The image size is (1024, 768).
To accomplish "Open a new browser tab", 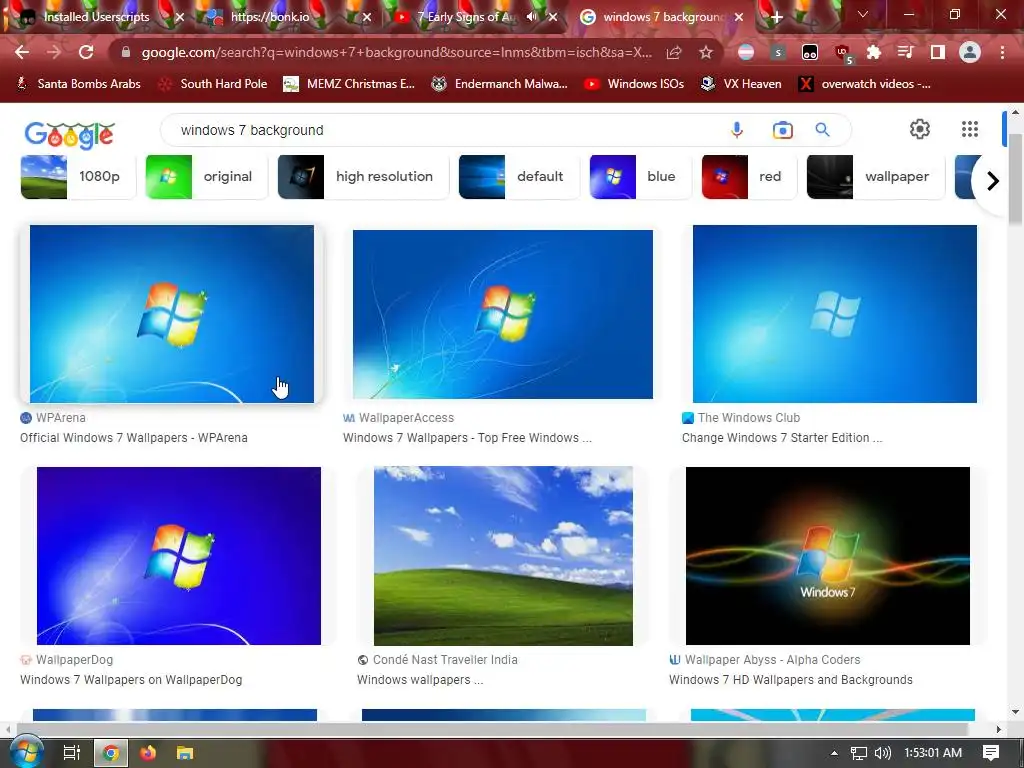I will 776,17.
